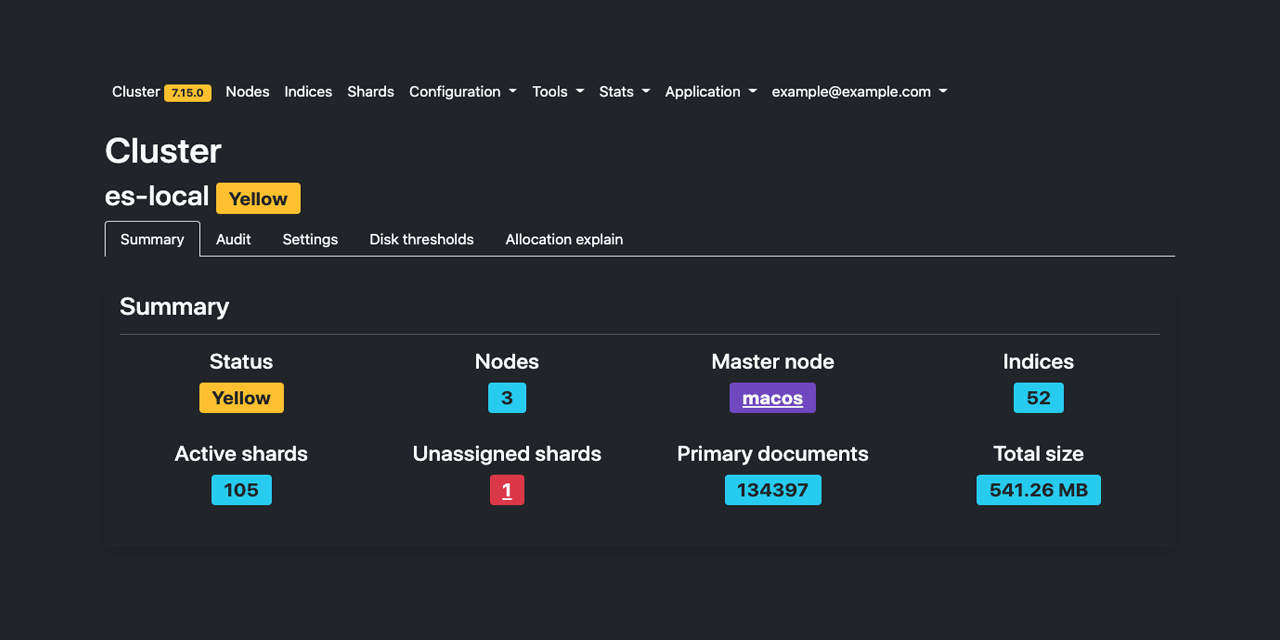Viewport: 1280px width, 640px height.
Task: Switch to the Settings tab
Action: point(310,239)
